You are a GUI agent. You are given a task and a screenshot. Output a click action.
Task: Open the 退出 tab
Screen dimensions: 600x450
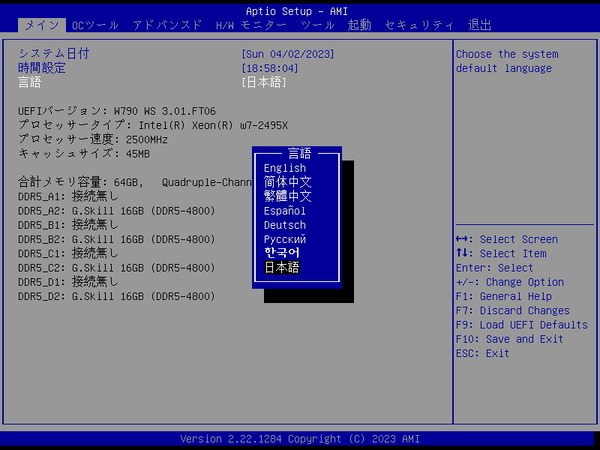479,25
